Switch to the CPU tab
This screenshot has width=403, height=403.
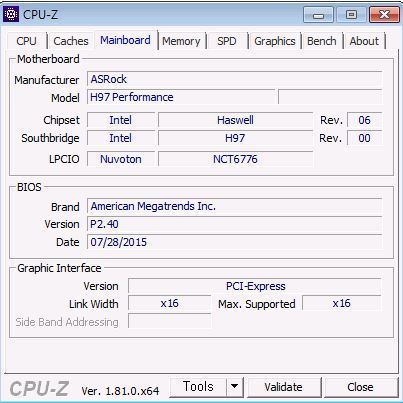point(26,41)
